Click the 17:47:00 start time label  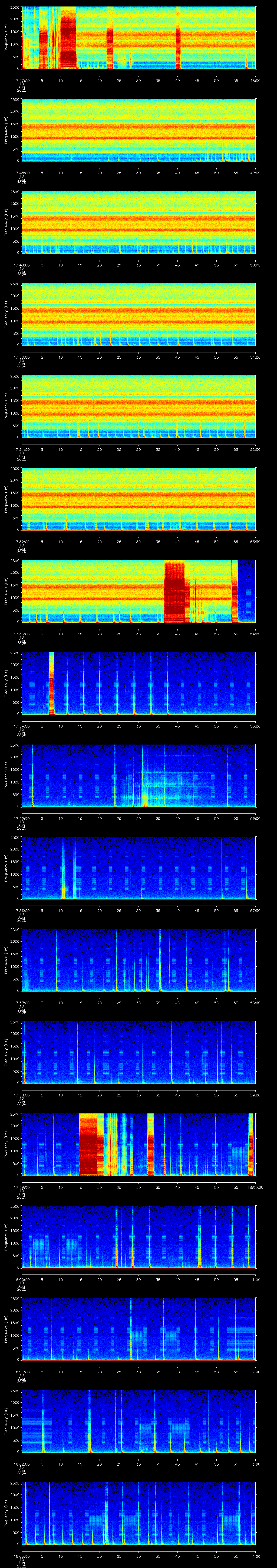click(21, 80)
